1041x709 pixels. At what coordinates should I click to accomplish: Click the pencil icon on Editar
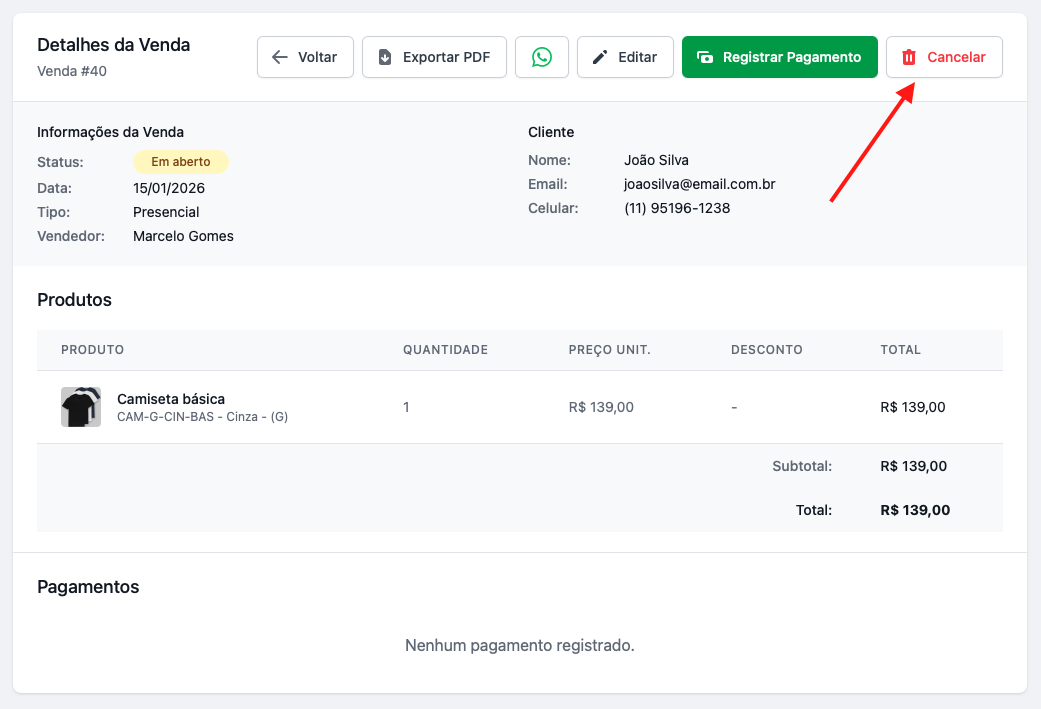[600, 57]
